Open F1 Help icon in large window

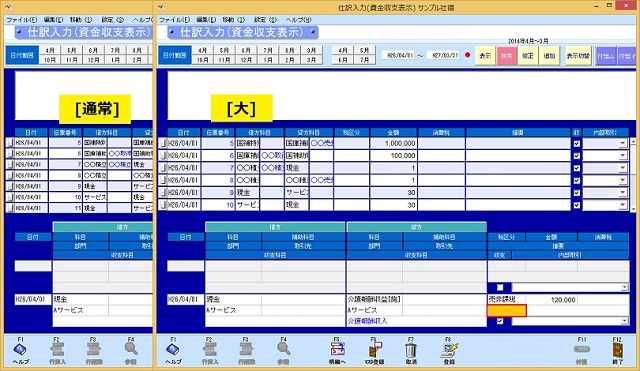click(x=173, y=349)
